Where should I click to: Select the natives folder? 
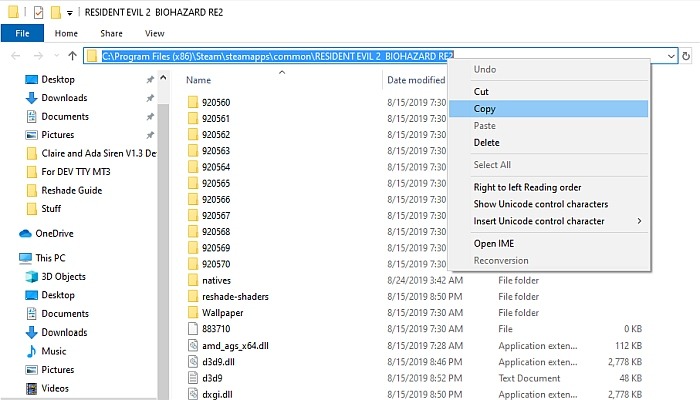217,281
